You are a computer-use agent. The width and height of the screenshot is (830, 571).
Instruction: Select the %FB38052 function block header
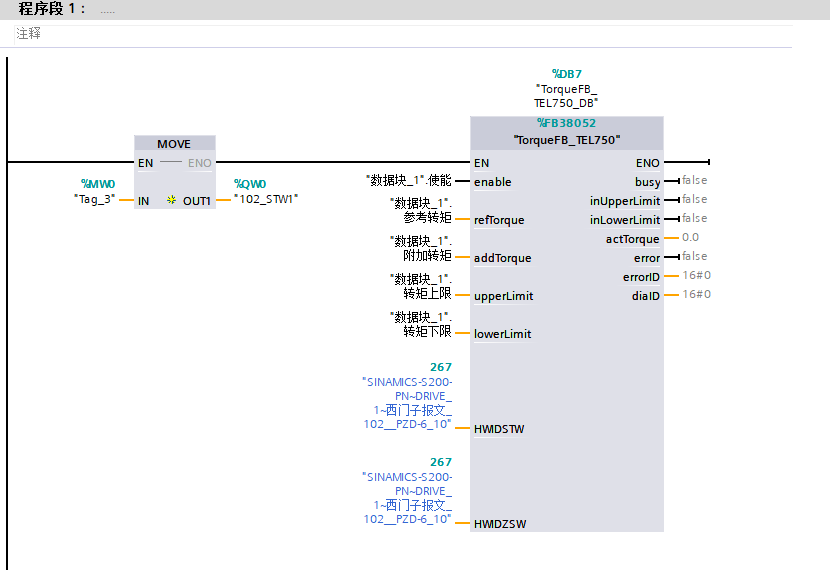click(x=566, y=124)
